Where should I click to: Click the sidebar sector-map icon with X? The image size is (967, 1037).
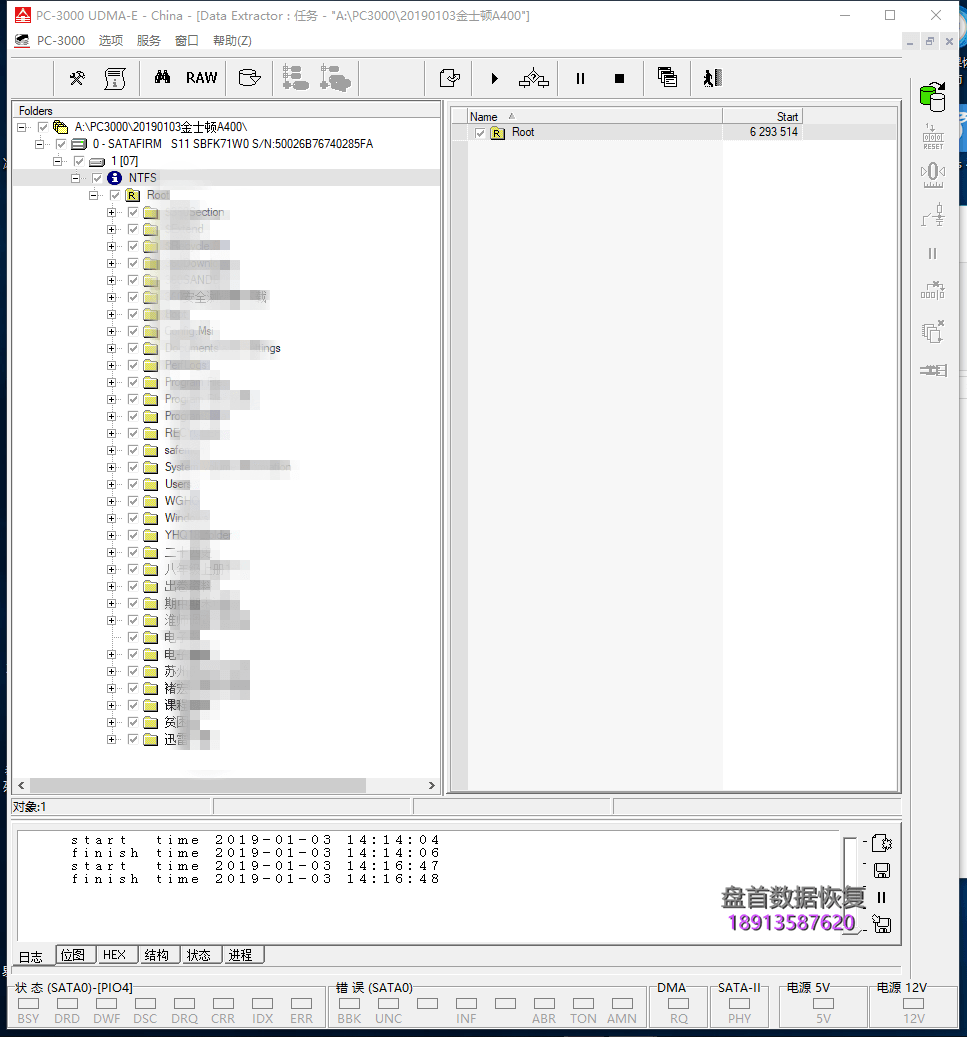[x=933, y=290]
